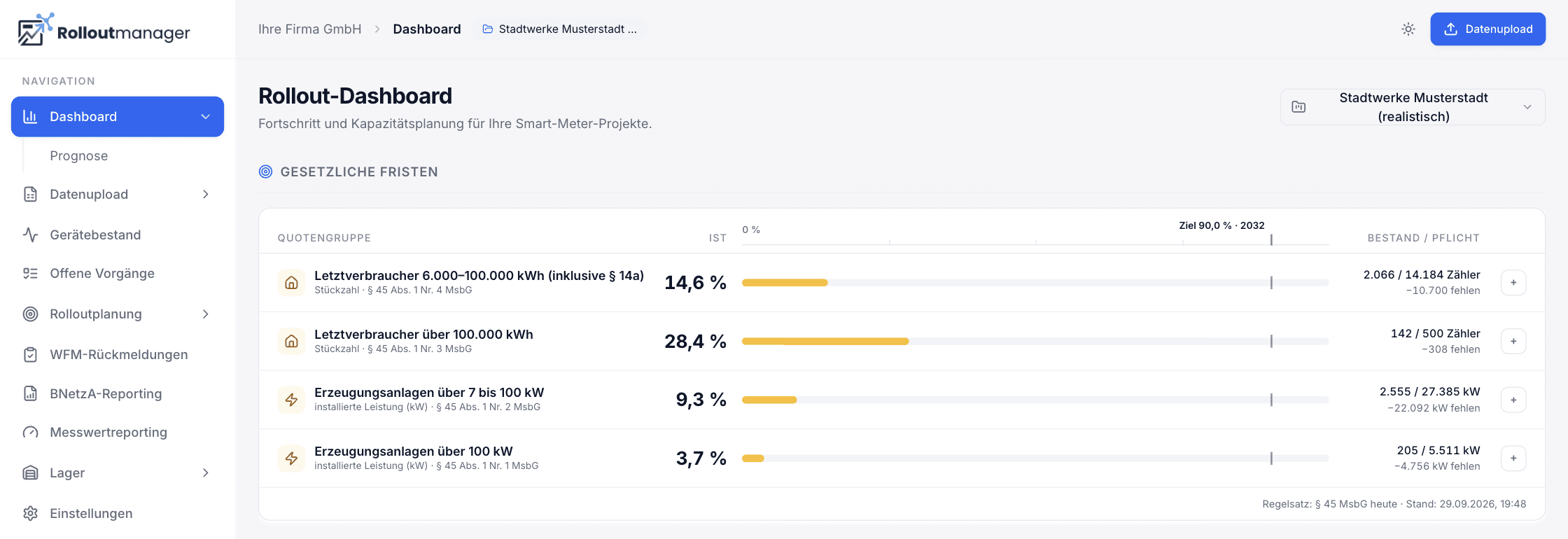Click the project folder icon in the selector

tap(1298, 107)
